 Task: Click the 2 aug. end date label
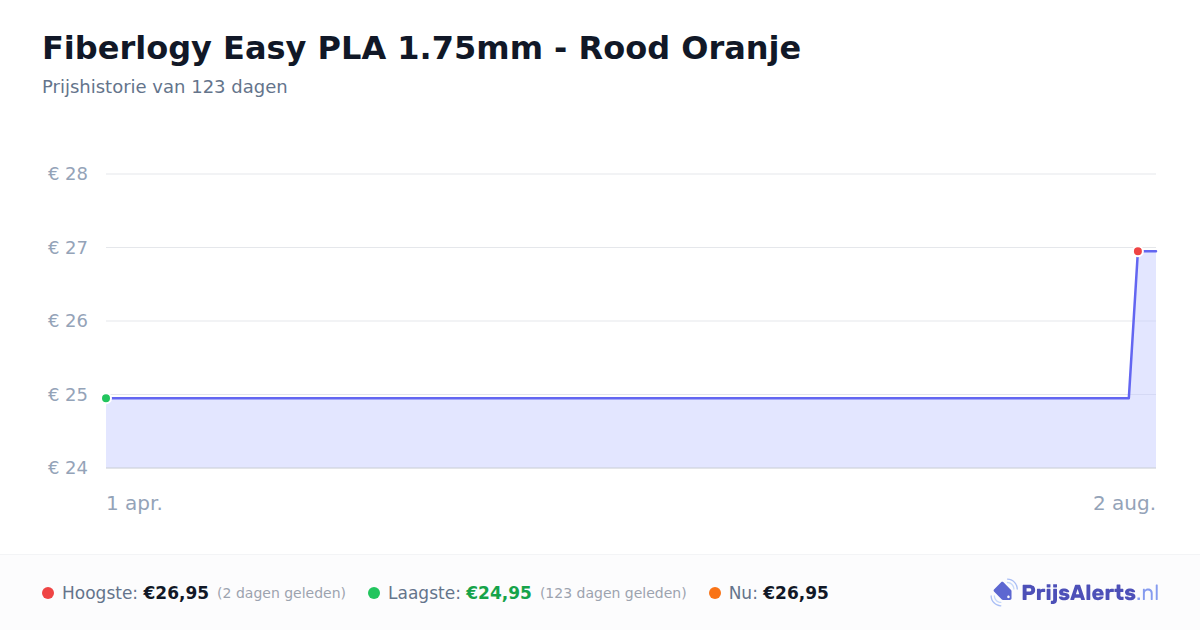1124,504
